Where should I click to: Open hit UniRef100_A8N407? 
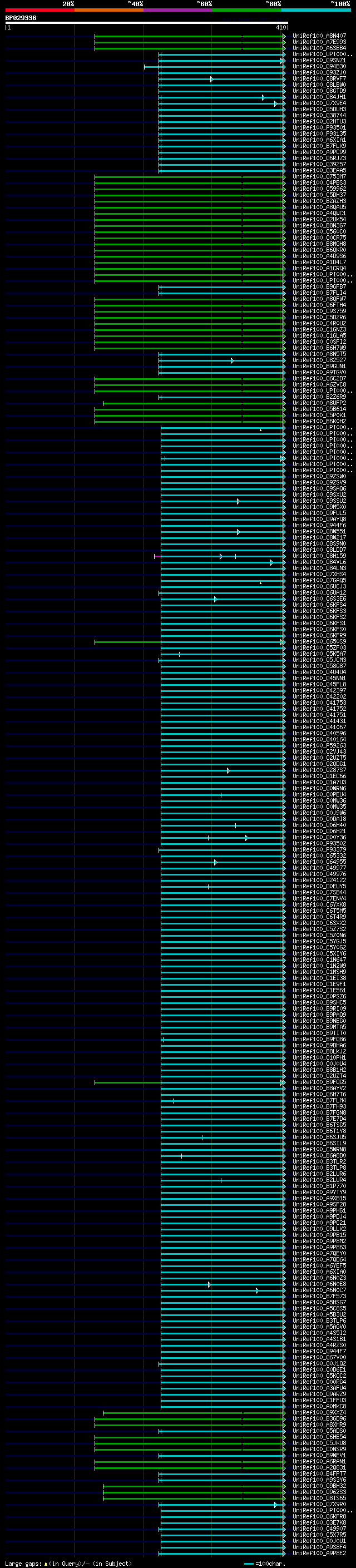pos(319,36)
